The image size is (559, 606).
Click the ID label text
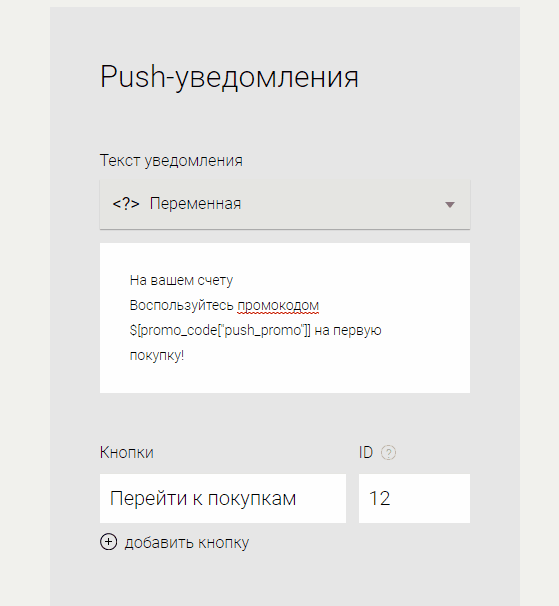[x=366, y=452]
